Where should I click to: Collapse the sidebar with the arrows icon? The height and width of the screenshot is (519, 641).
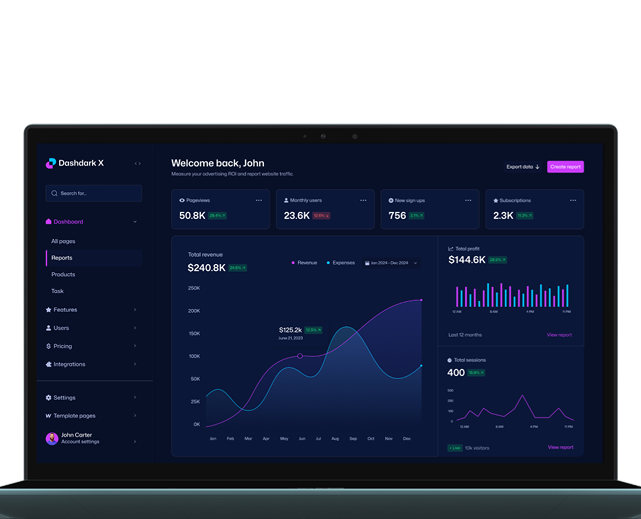point(138,163)
